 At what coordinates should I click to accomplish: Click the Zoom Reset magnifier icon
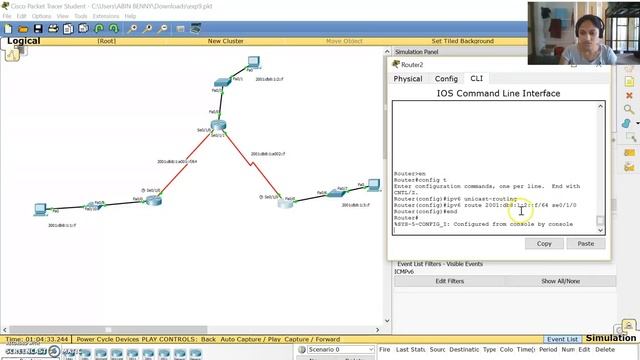point(147,29)
